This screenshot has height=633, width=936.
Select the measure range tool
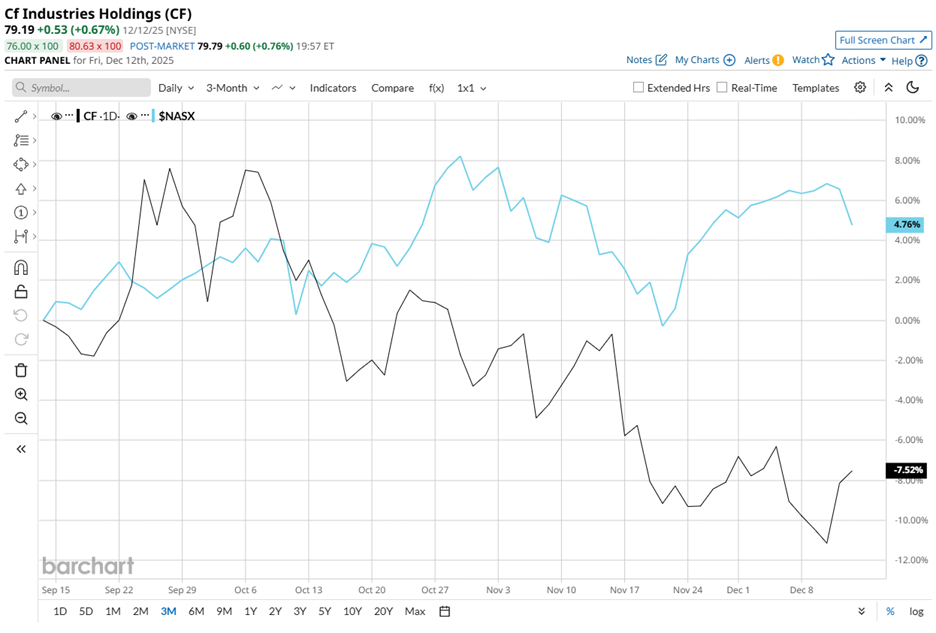(21, 236)
